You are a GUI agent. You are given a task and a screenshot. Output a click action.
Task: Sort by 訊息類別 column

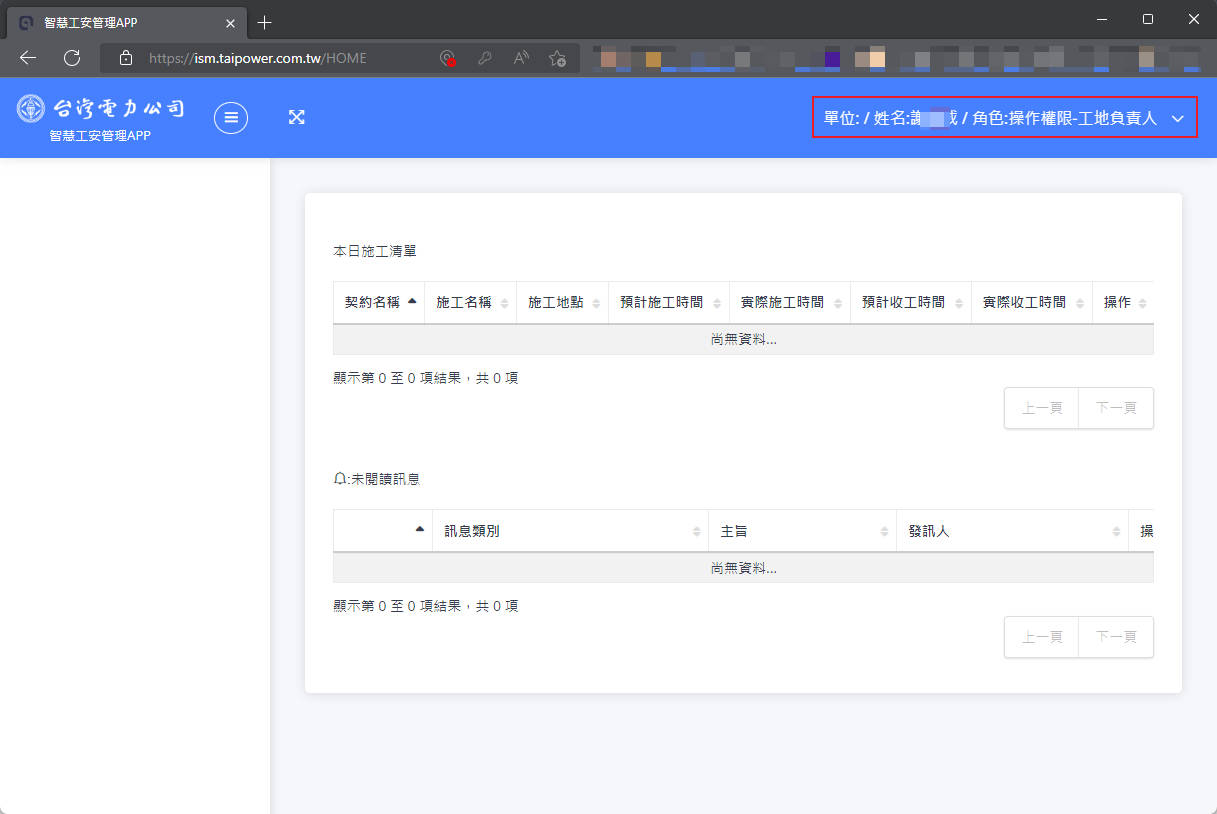tap(571, 531)
